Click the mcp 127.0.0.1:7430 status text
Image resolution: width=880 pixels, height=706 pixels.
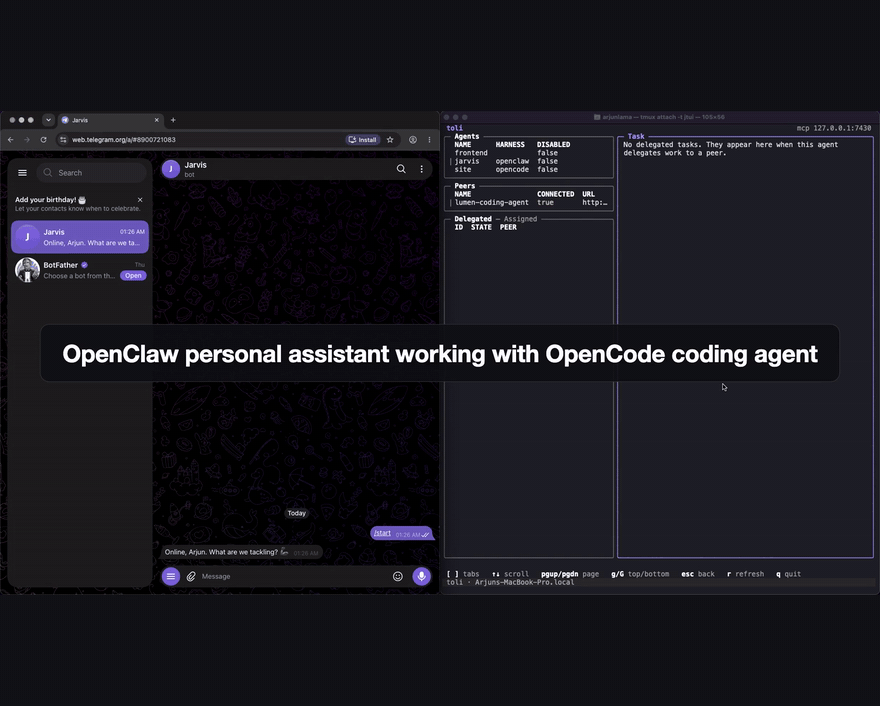pos(833,128)
